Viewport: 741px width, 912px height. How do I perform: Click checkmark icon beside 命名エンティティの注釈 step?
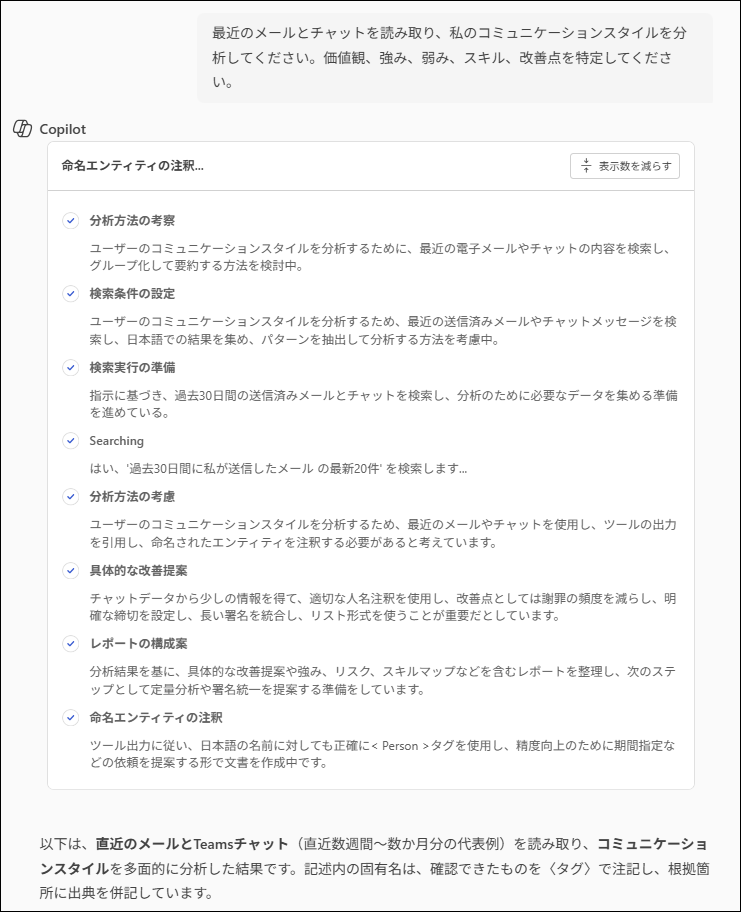pos(70,718)
